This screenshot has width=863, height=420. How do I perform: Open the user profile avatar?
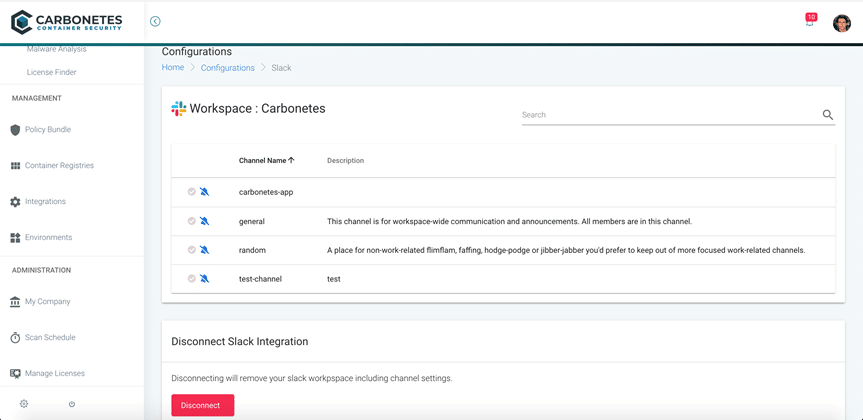842,23
